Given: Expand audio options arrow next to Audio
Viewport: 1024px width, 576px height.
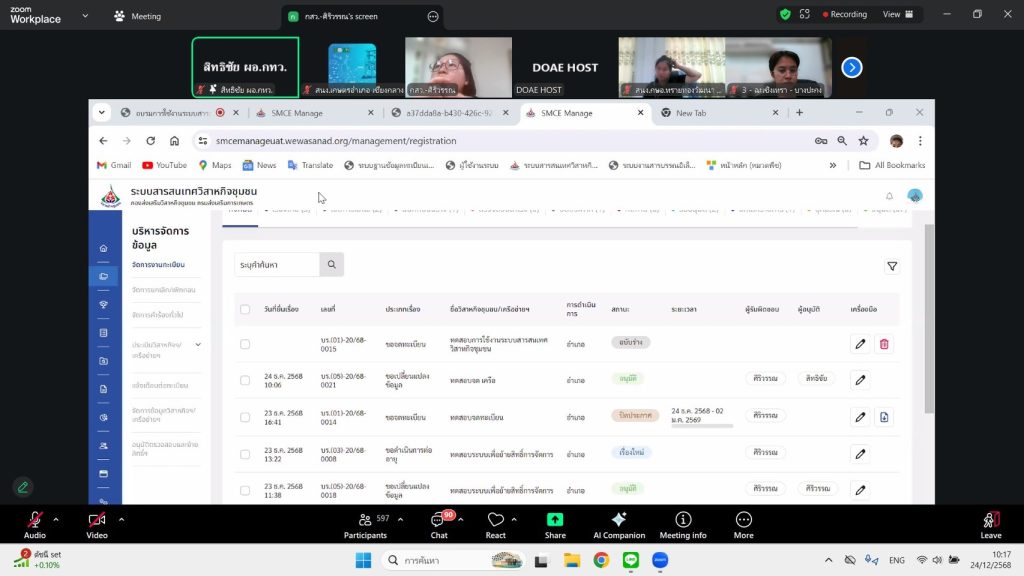Looking at the screenshot, I should point(56,520).
